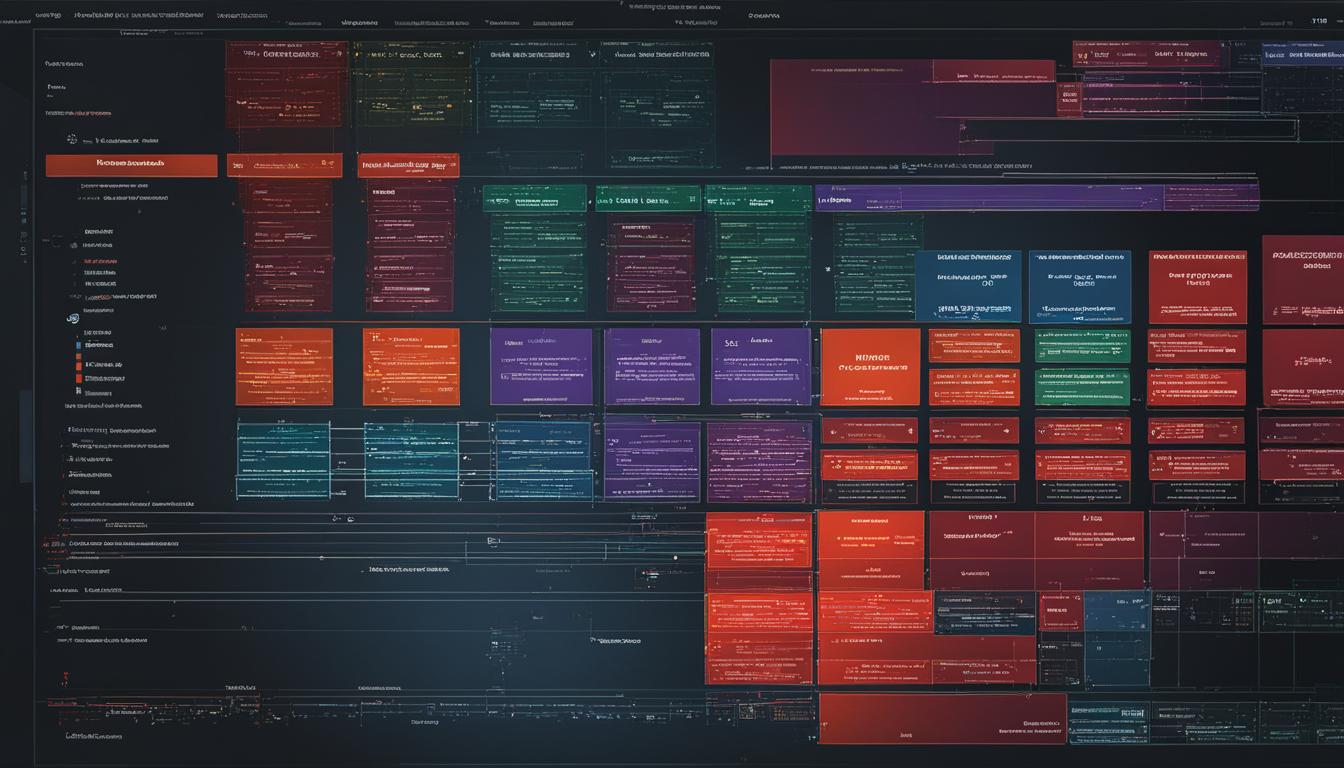Viewport: 1344px width, 768px height.
Task: Click the wide orange bar at the bottom of the screen
Action: click(x=942, y=718)
